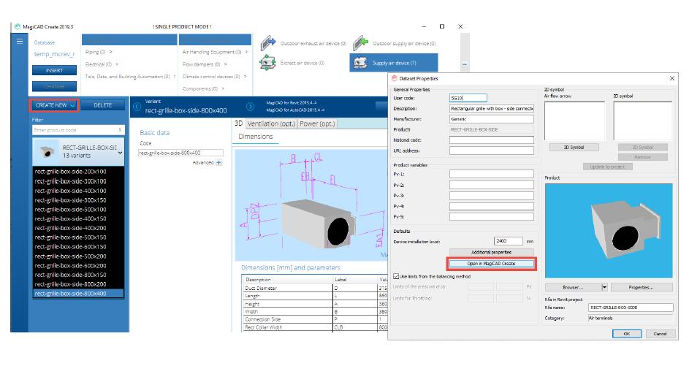Select the Outdoor supply air device icon
The width and height of the screenshot is (700, 366).
pos(361,43)
